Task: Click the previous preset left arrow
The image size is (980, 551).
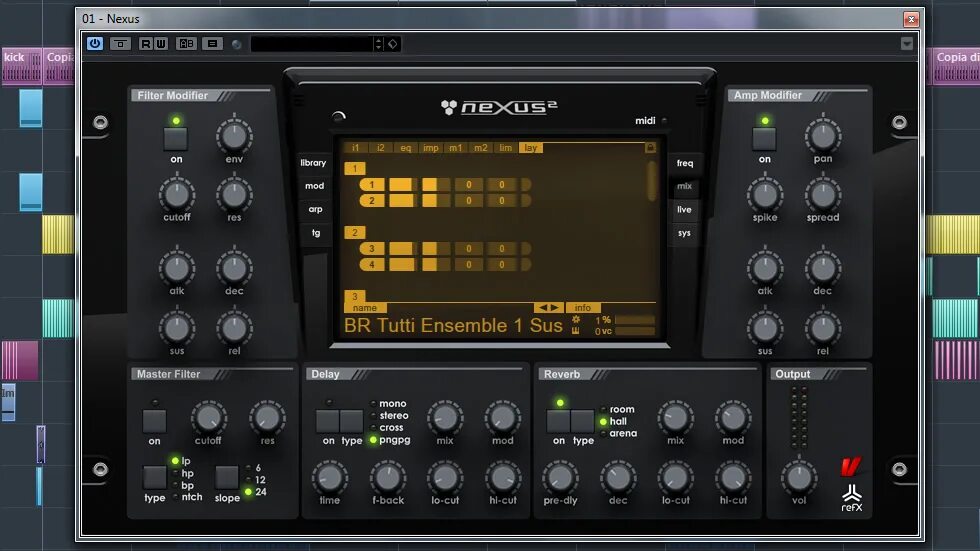Action: click(542, 307)
